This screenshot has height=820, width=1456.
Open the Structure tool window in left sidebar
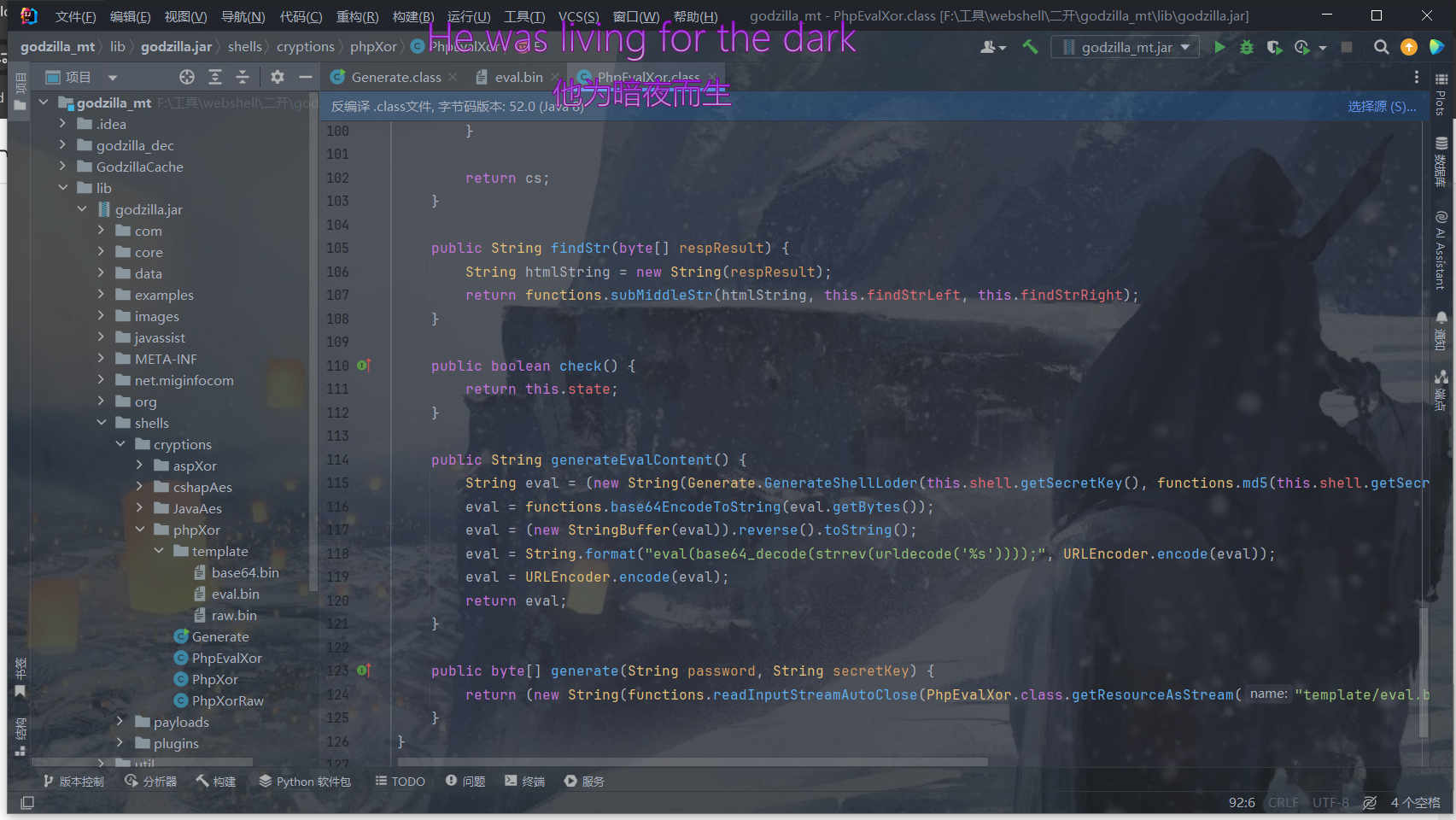point(20,737)
